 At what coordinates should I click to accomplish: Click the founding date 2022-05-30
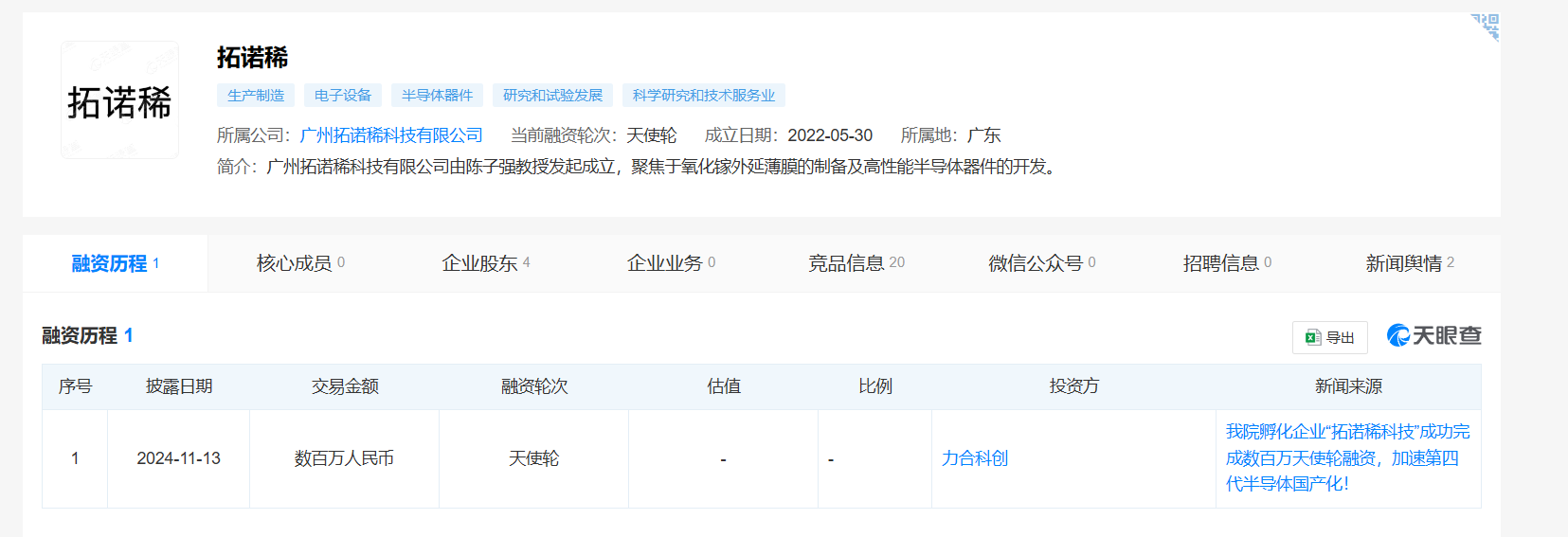pyautogui.click(x=830, y=135)
